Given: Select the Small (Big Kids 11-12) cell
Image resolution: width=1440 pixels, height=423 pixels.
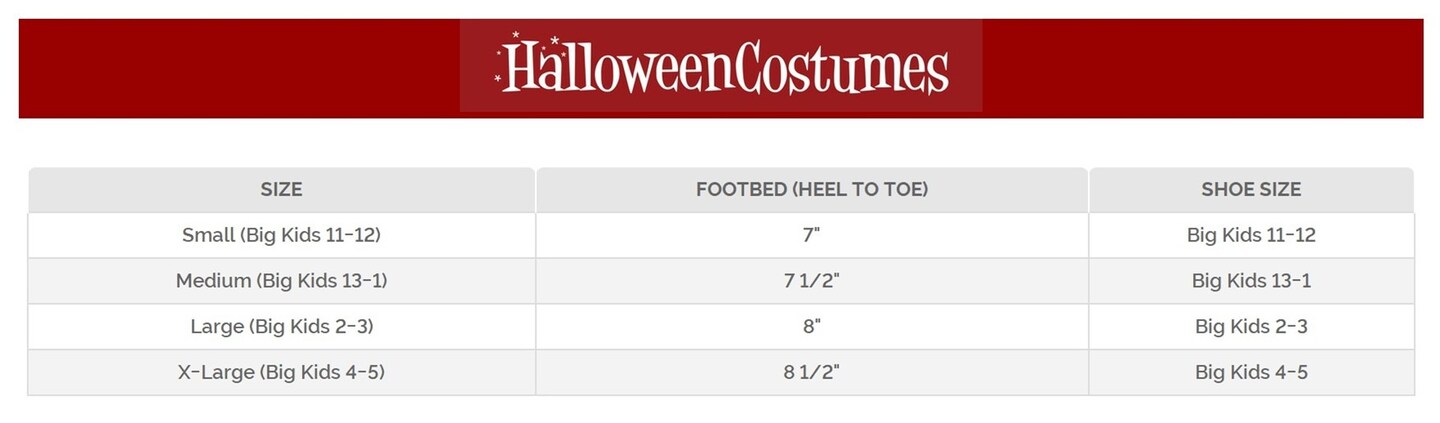Looking at the screenshot, I should click(281, 235).
